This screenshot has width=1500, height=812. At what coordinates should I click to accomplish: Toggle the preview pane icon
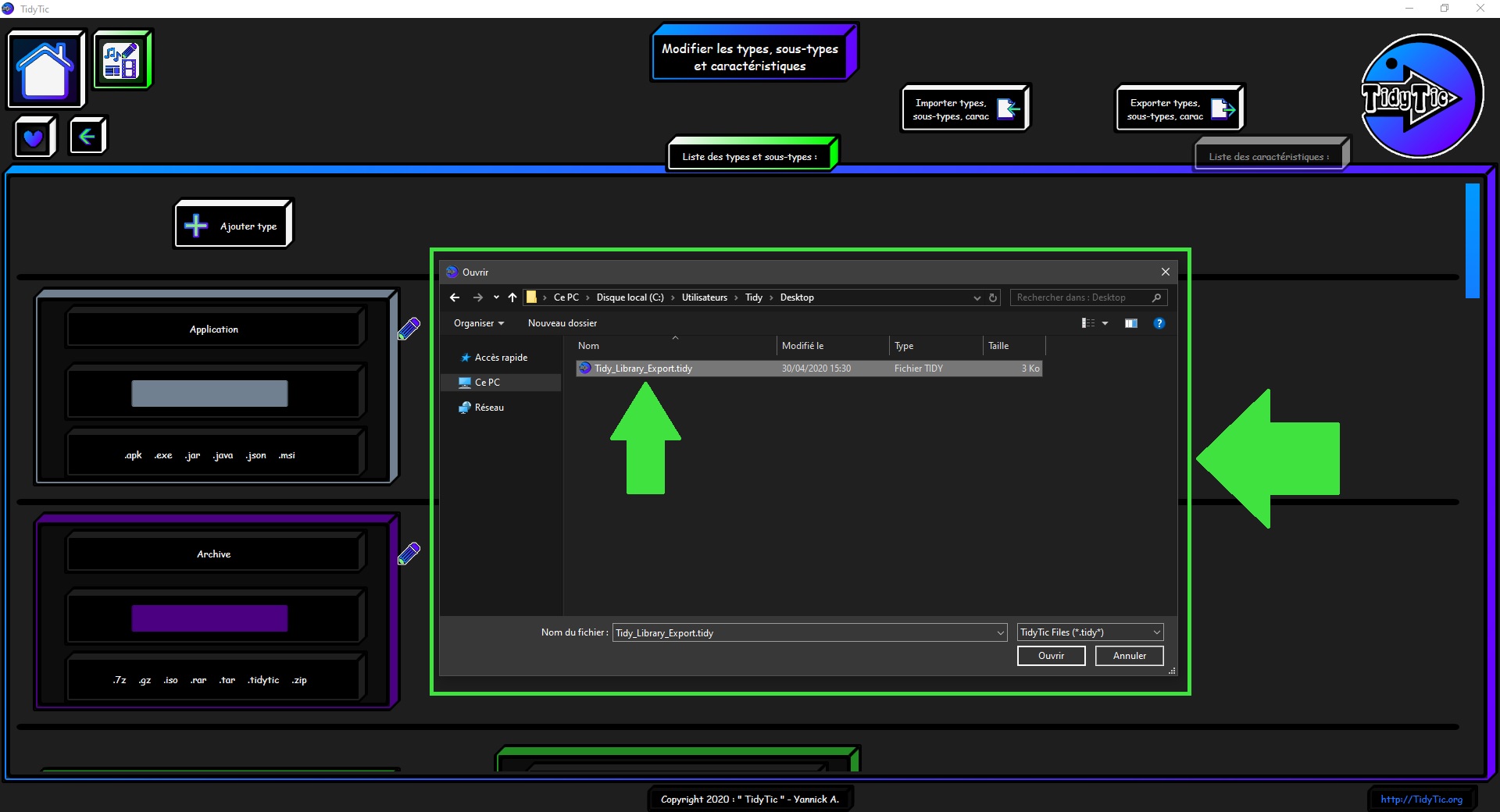(x=1130, y=323)
